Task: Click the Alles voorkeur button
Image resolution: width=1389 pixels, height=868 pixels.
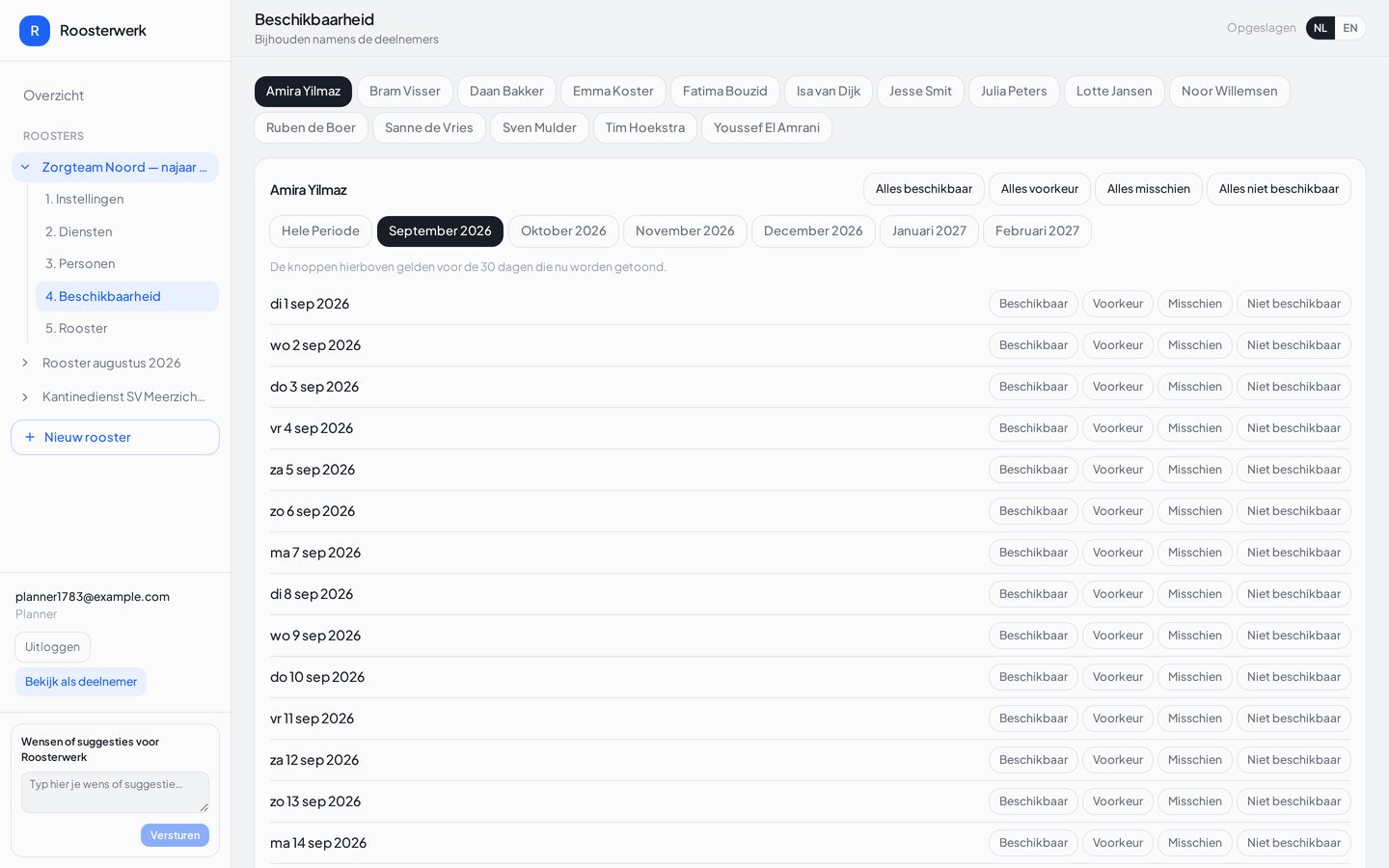Action: point(1040,189)
